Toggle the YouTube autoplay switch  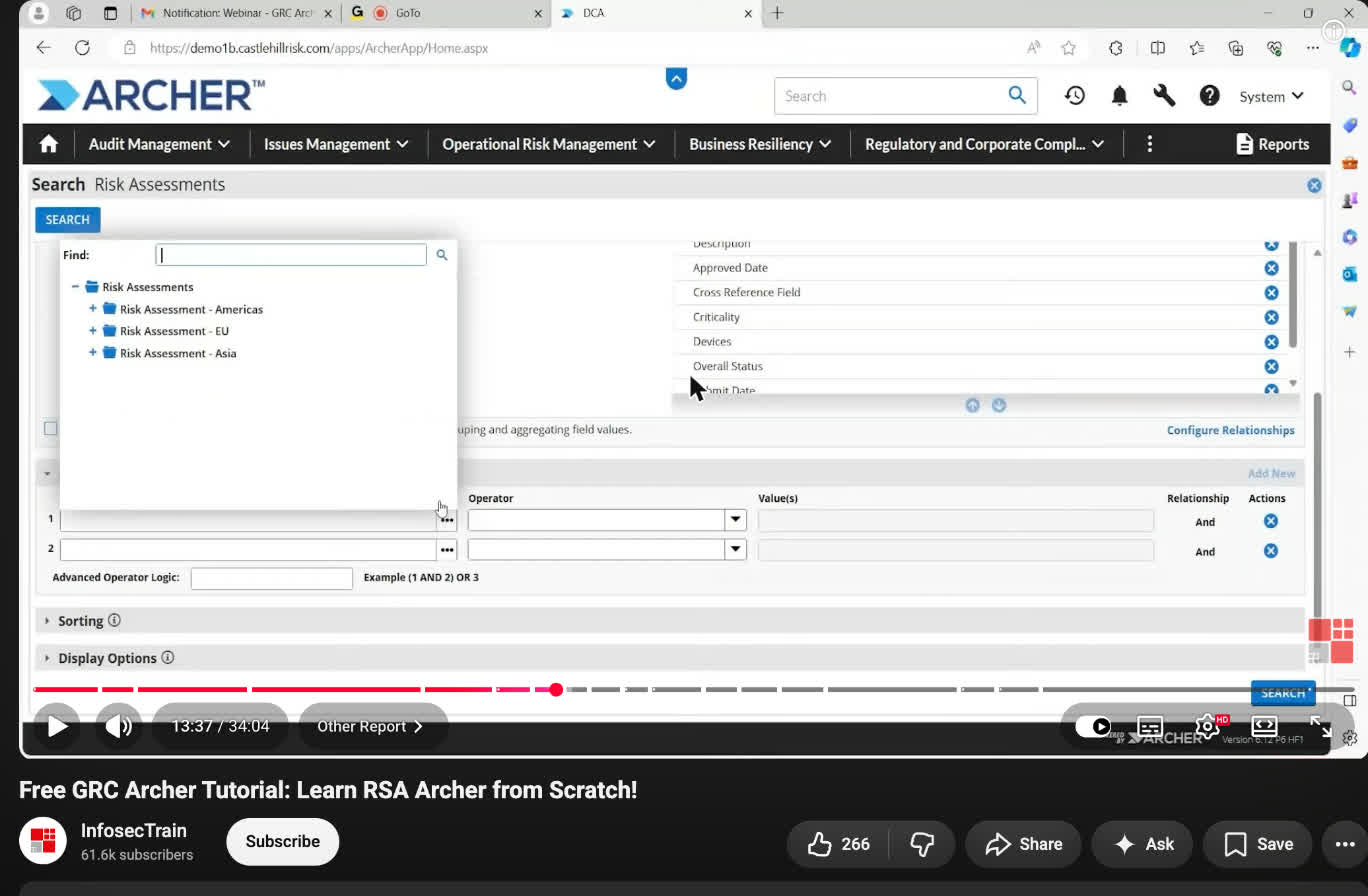1093,727
